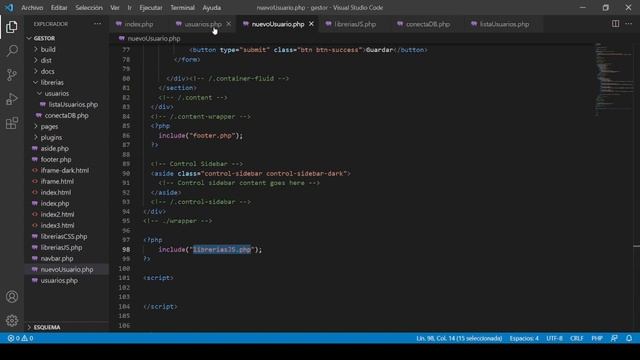Open the Terminal menu
The width and height of the screenshot is (640, 360).
click(x=182, y=8)
